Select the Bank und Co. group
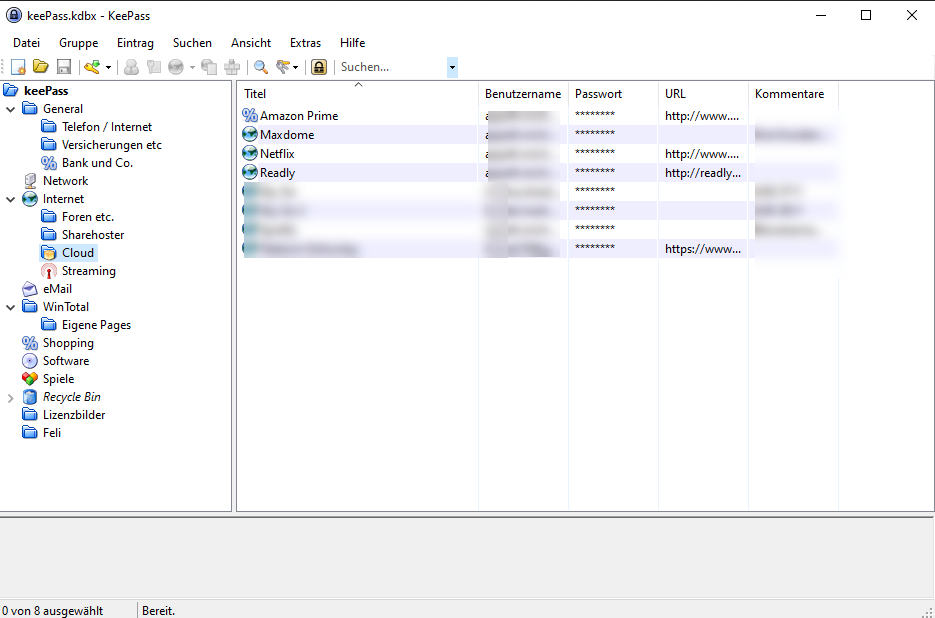935x618 pixels. click(x=97, y=163)
